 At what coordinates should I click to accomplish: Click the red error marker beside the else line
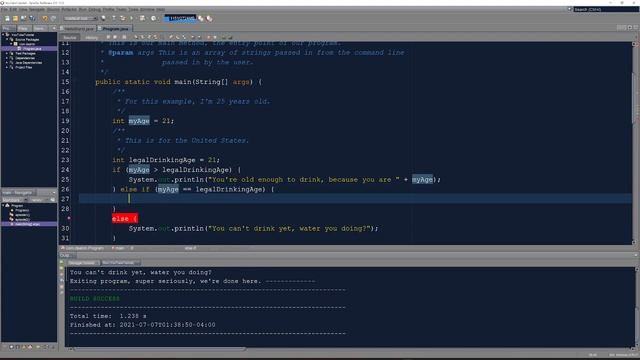69,218
